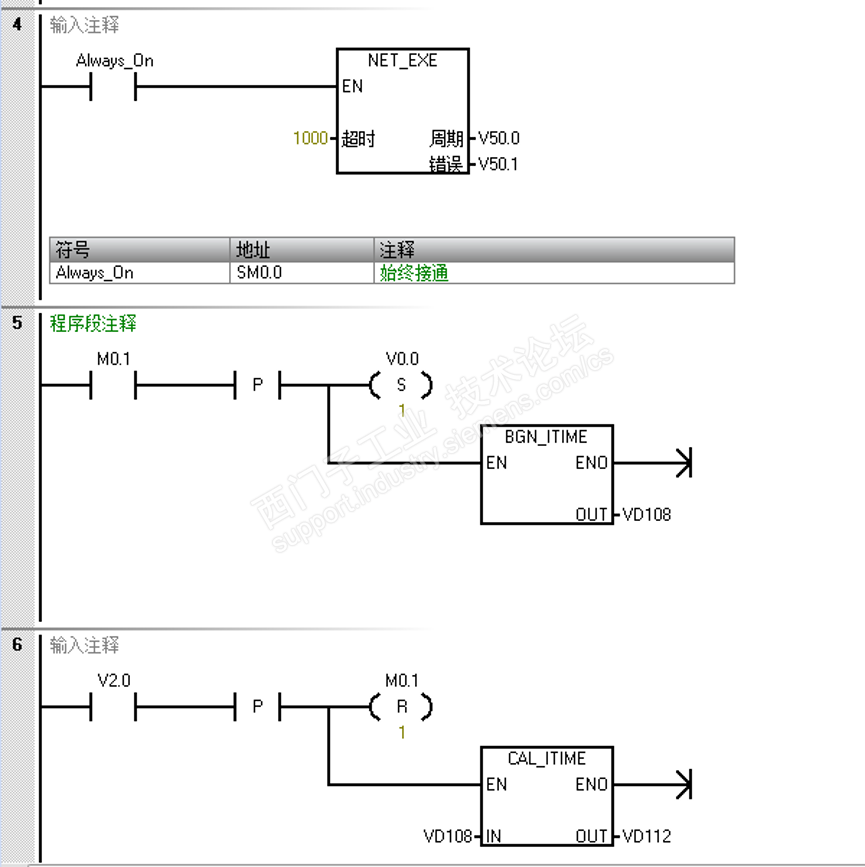Select the SM0.0 address cell in symbol table

[x=302, y=273]
